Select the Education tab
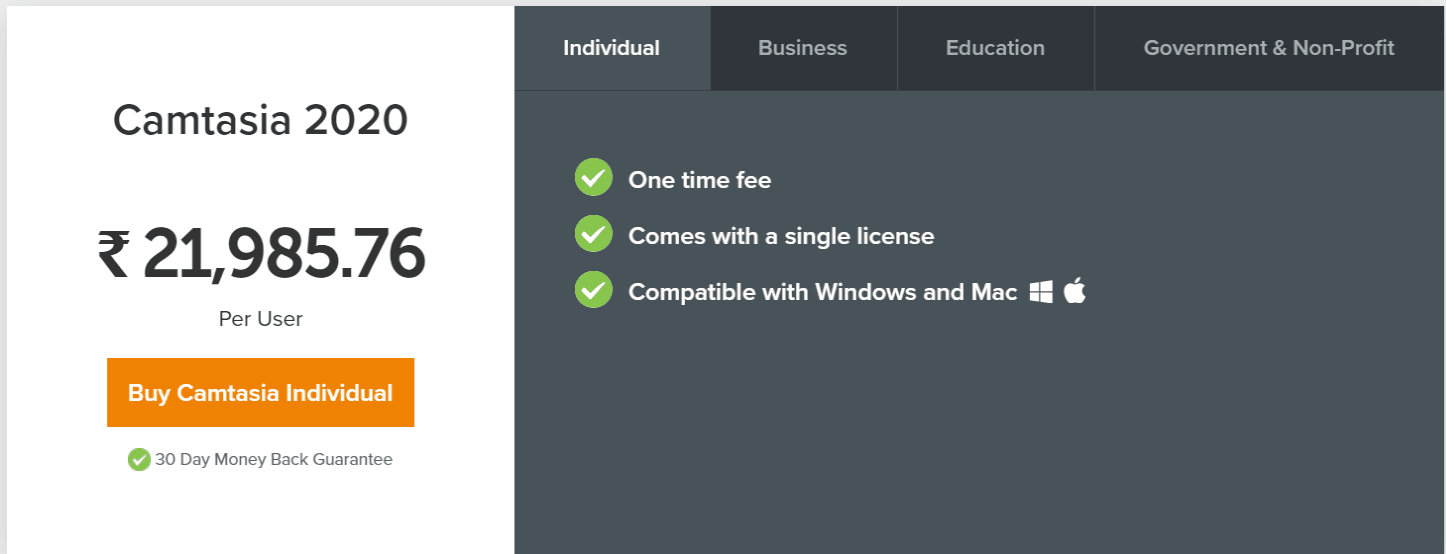 (995, 48)
